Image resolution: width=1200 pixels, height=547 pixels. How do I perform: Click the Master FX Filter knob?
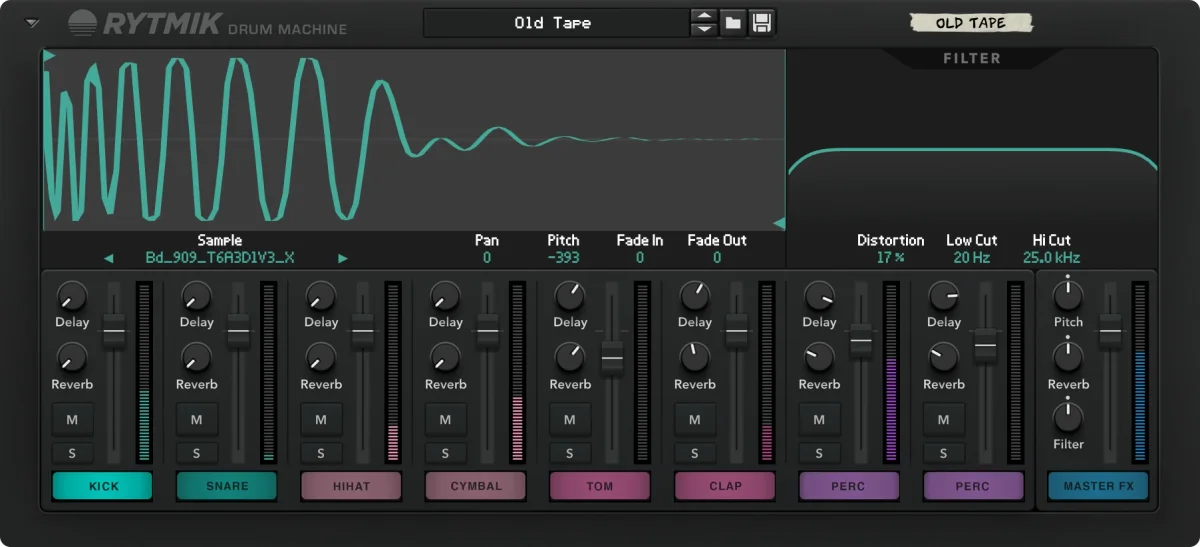(x=1068, y=417)
